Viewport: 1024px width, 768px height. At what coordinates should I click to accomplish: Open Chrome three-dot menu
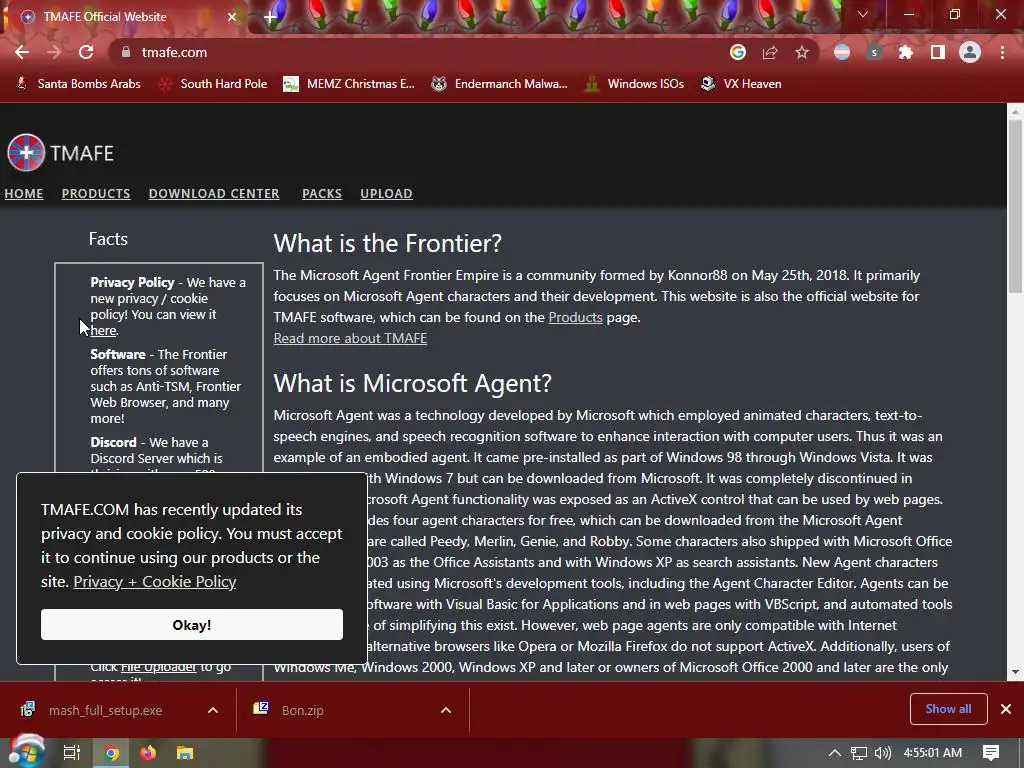(x=1002, y=52)
